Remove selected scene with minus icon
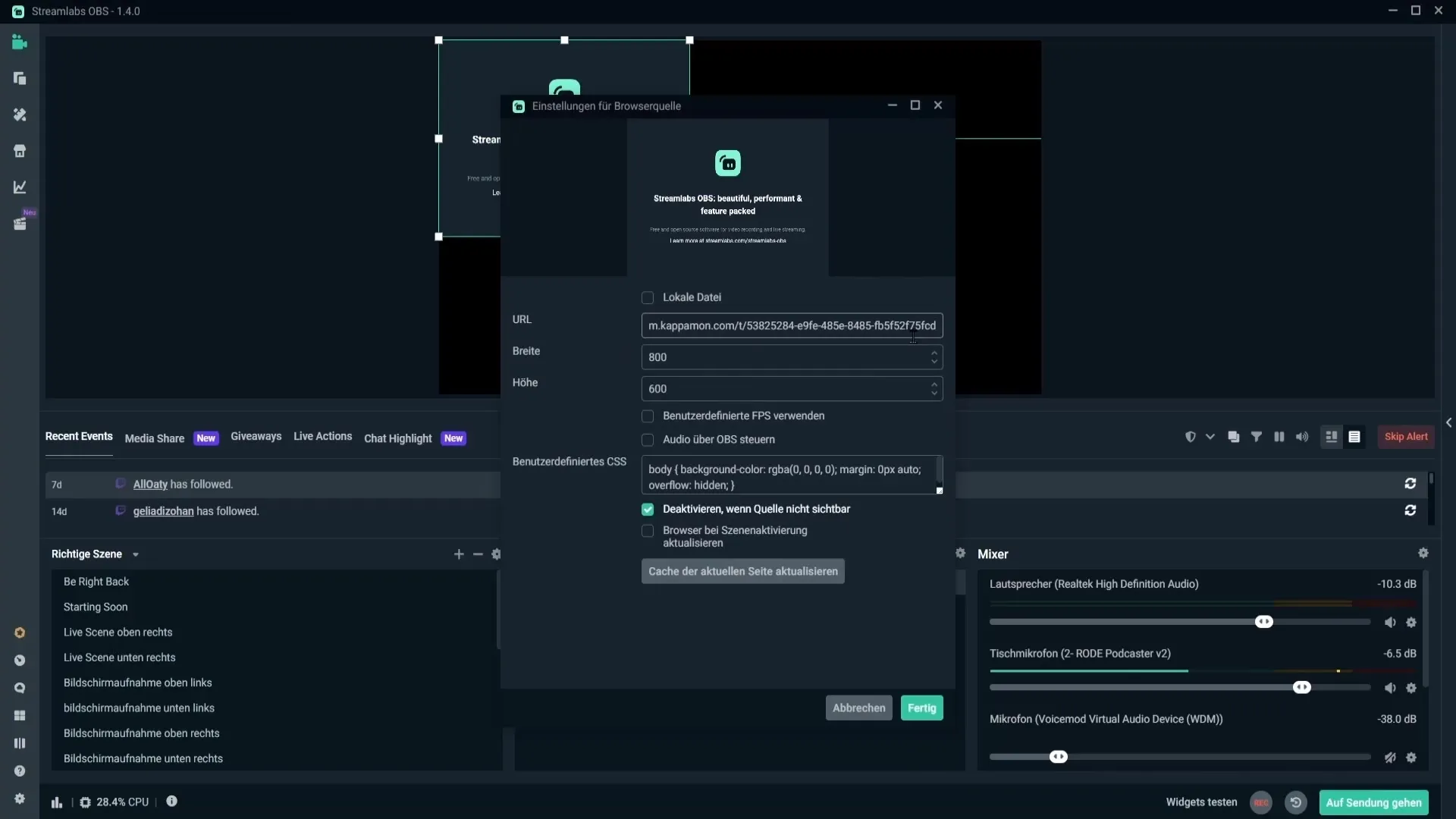The image size is (1456, 819). 478,554
